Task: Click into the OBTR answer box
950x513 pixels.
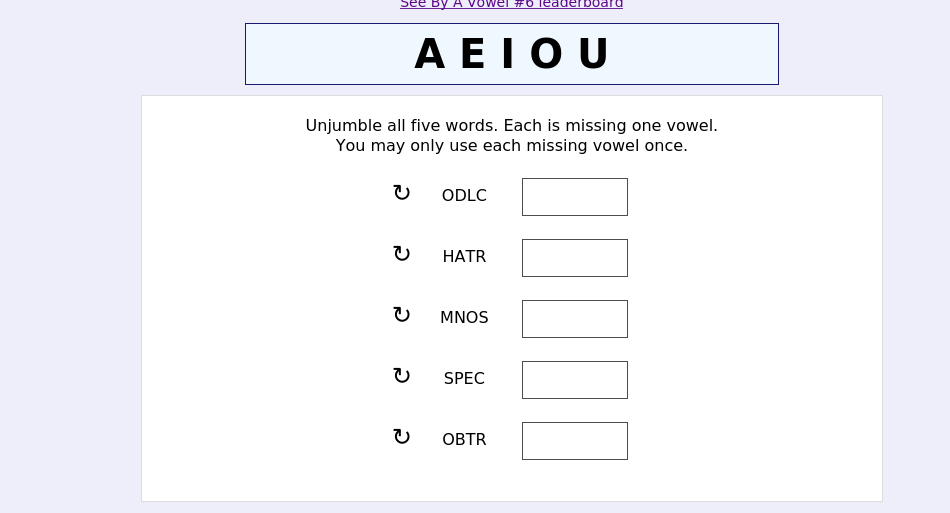Action: click(x=575, y=441)
